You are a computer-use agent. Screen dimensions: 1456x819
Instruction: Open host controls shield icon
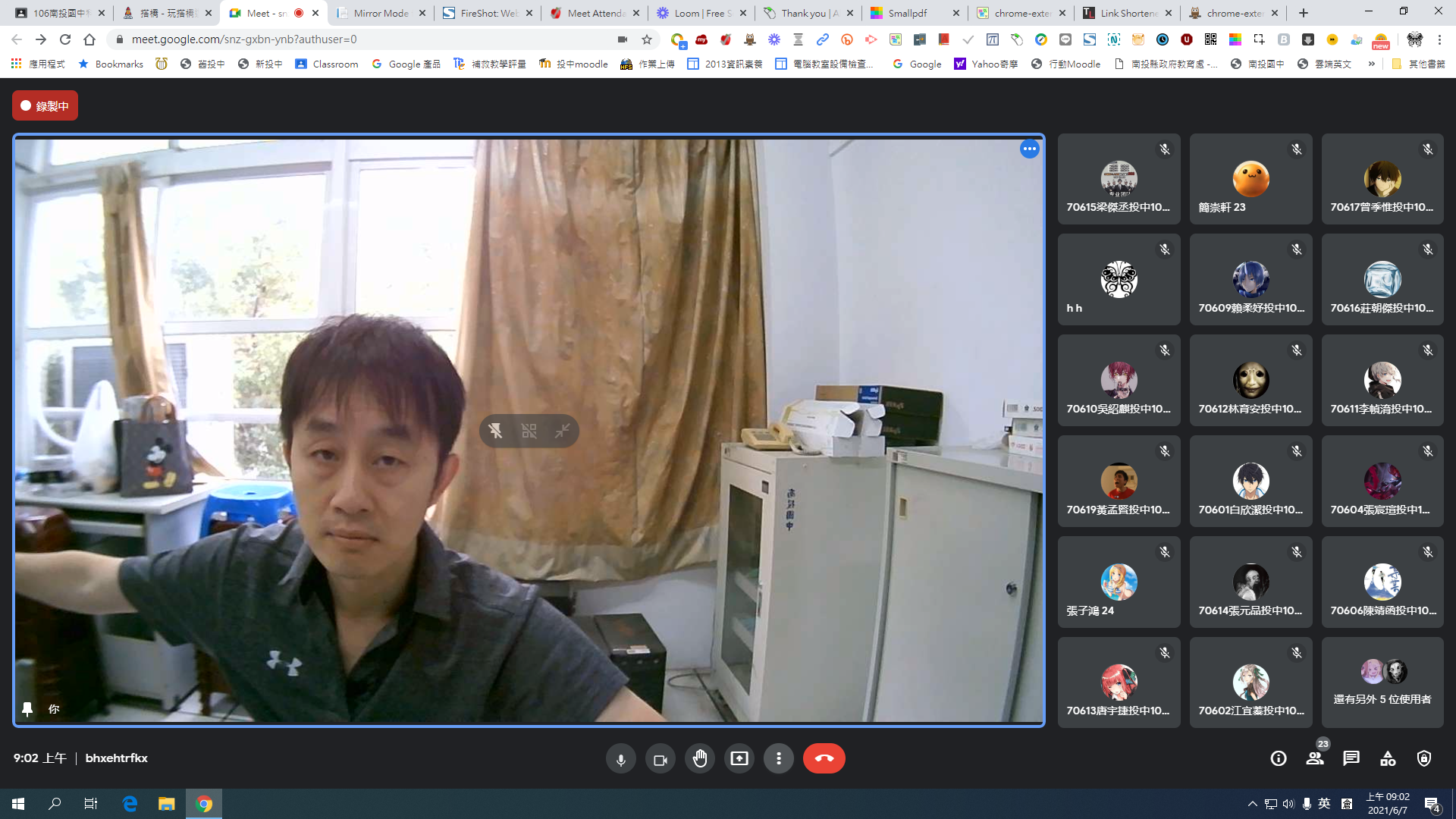tap(1423, 758)
